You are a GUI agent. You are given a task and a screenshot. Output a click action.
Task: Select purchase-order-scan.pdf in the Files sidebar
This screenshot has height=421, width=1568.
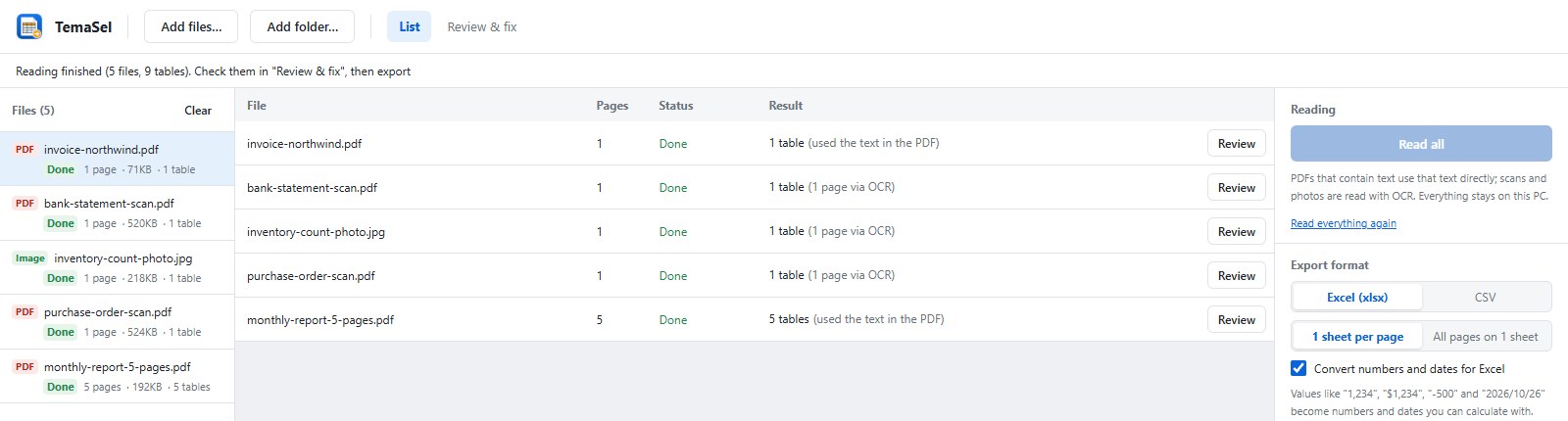pyautogui.click(x=118, y=322)
